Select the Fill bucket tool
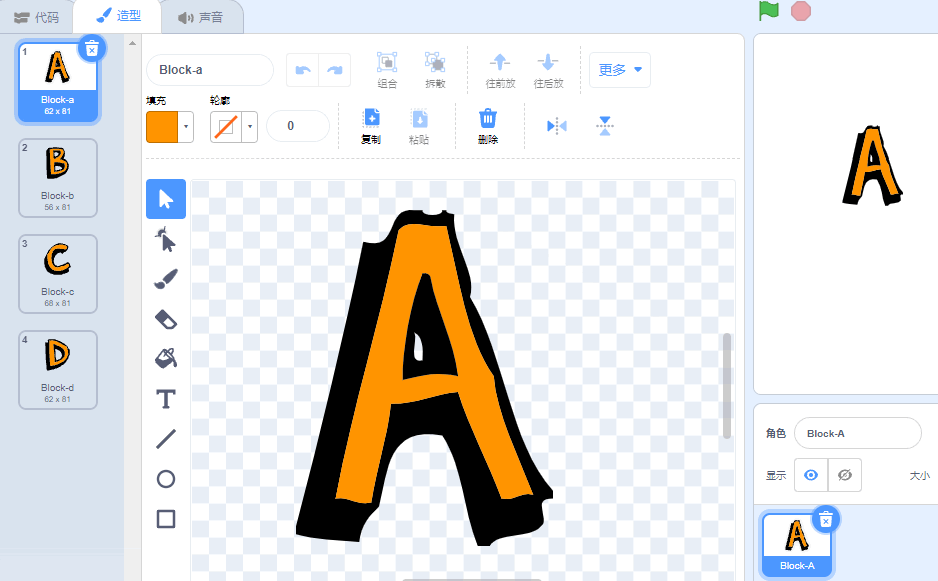 [x=166, y=358]
